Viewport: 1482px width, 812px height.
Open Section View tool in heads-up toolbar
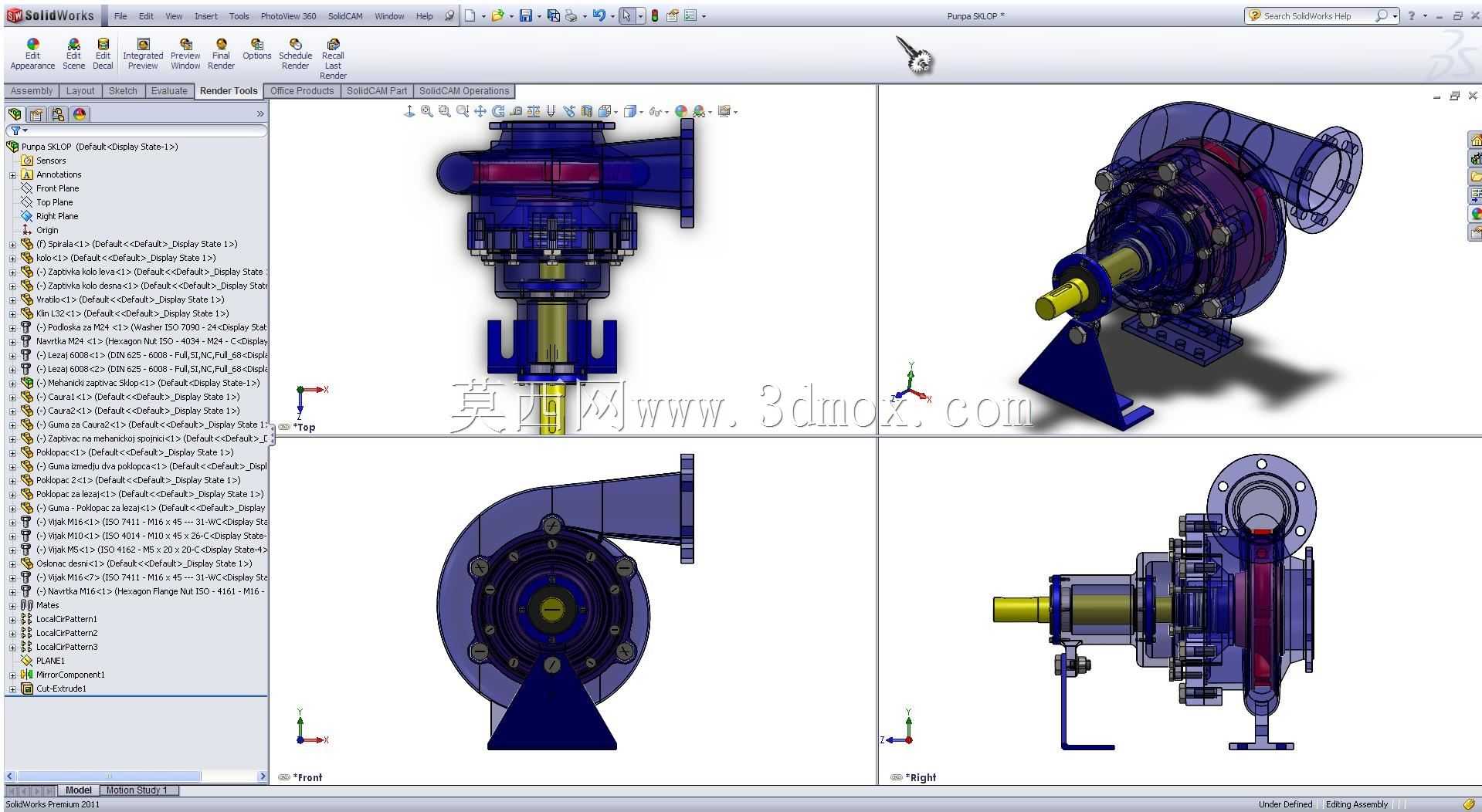[586, 111]
